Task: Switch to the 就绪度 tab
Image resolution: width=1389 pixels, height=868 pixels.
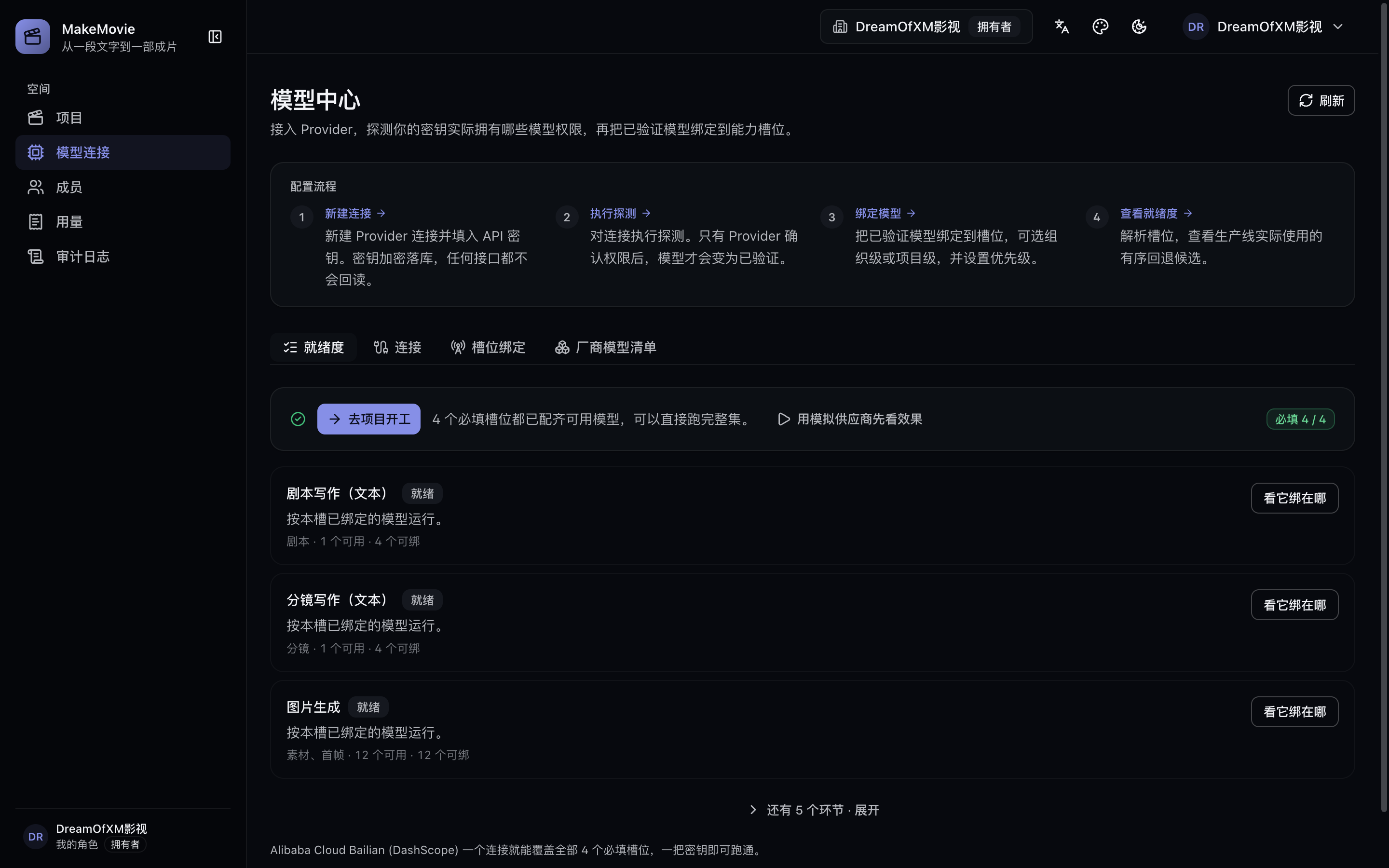Action: point(313,347)
